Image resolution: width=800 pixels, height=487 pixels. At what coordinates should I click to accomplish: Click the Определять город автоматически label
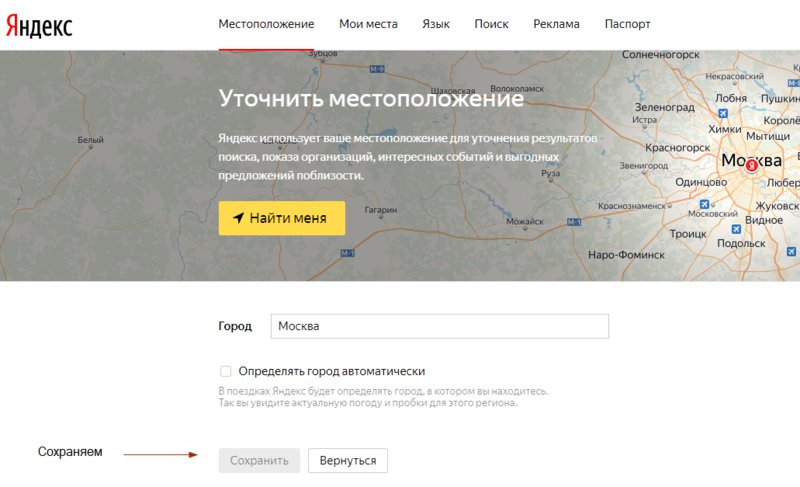(332, 371)
